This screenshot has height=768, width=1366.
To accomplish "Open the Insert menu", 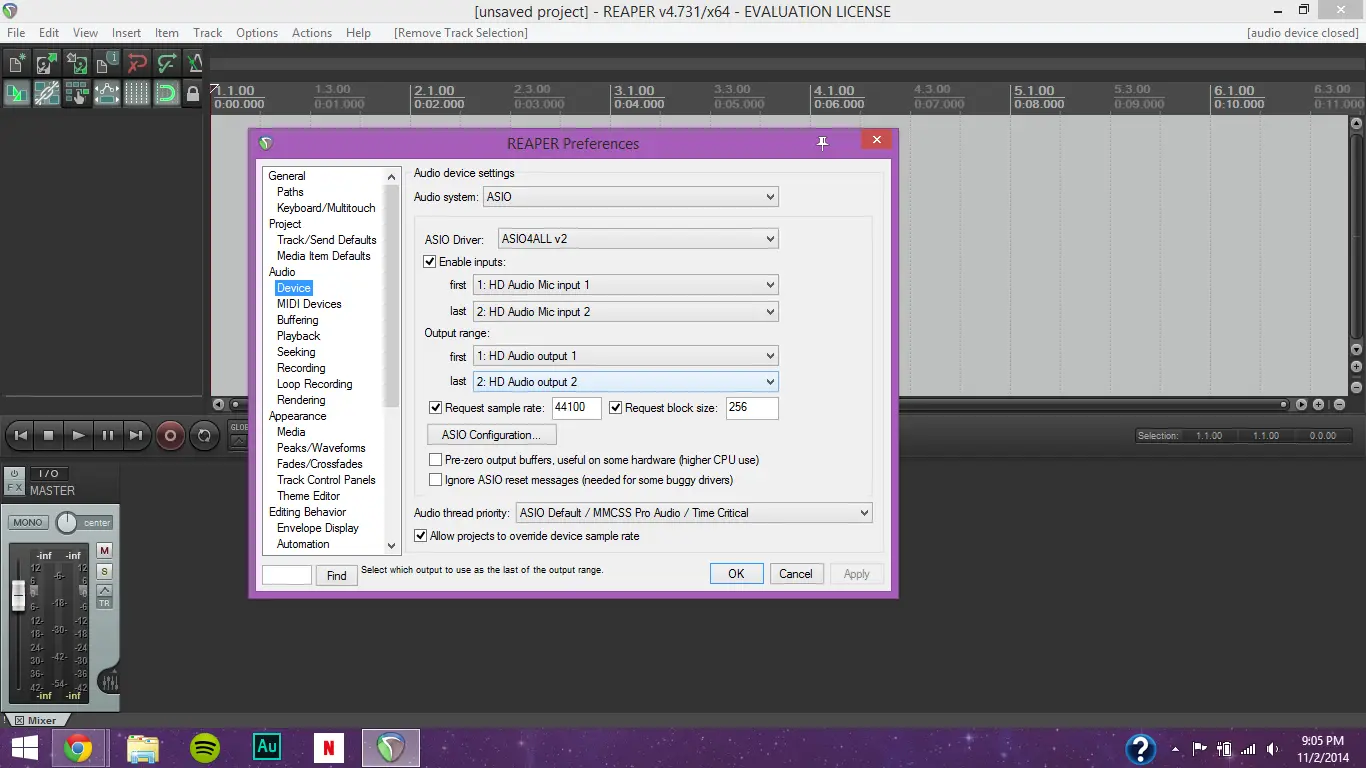I will click(x=127, y=33).
